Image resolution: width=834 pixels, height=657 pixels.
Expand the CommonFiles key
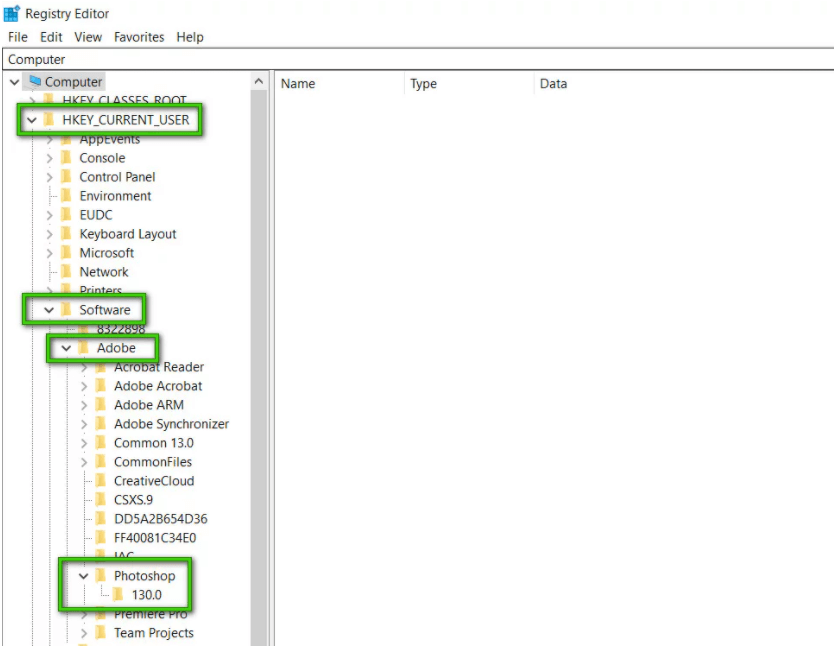pos(84,462)
